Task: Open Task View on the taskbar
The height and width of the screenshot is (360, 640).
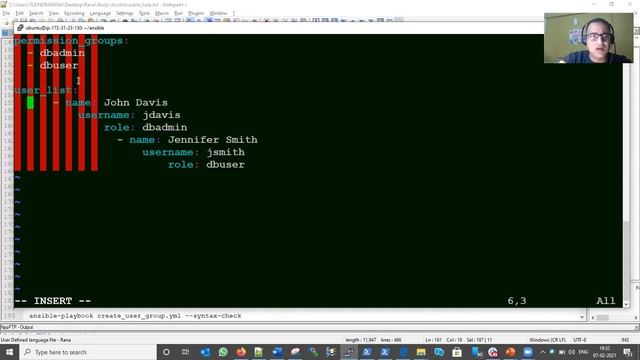Action: [x=185, y=352]
